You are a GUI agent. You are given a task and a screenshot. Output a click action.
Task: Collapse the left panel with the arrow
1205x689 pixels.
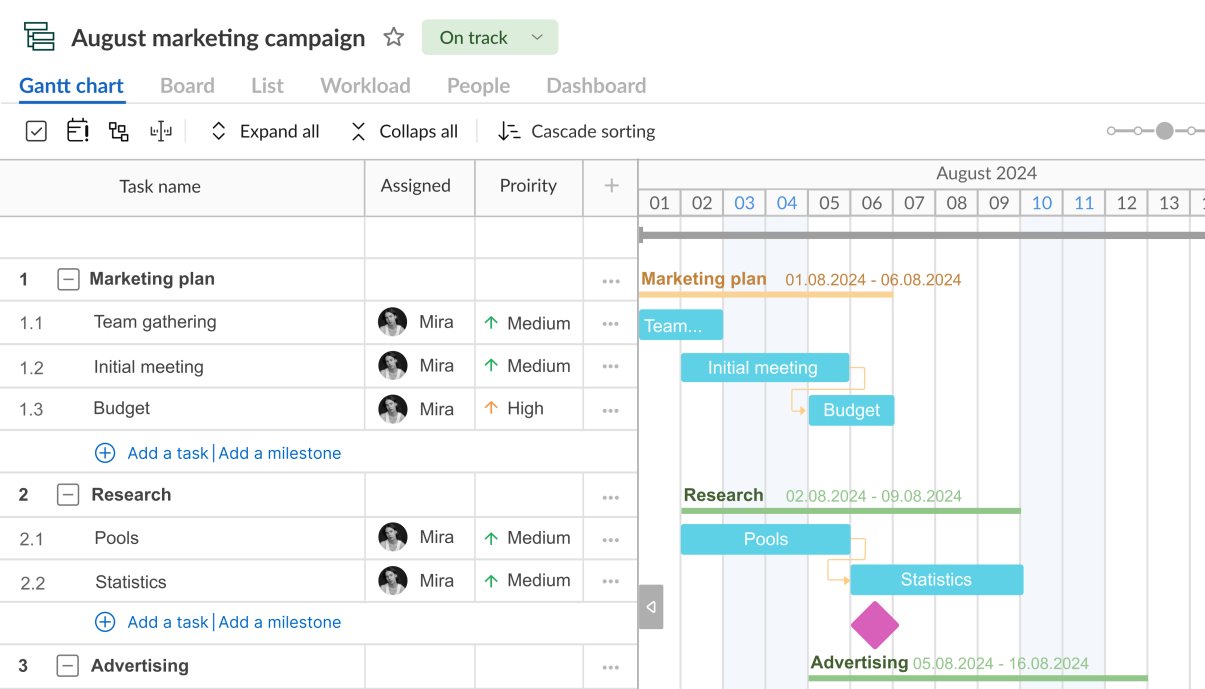coord(651,606)
